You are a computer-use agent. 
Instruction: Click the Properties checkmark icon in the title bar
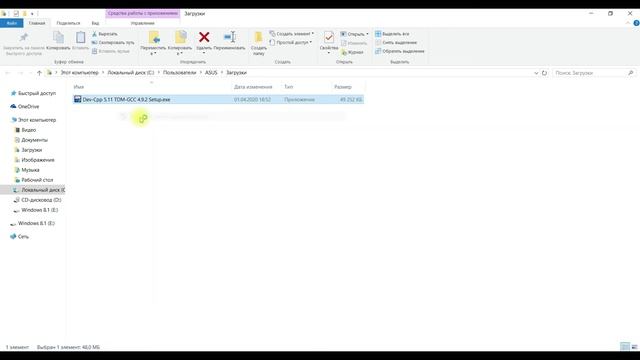click(x=16, y=13)
